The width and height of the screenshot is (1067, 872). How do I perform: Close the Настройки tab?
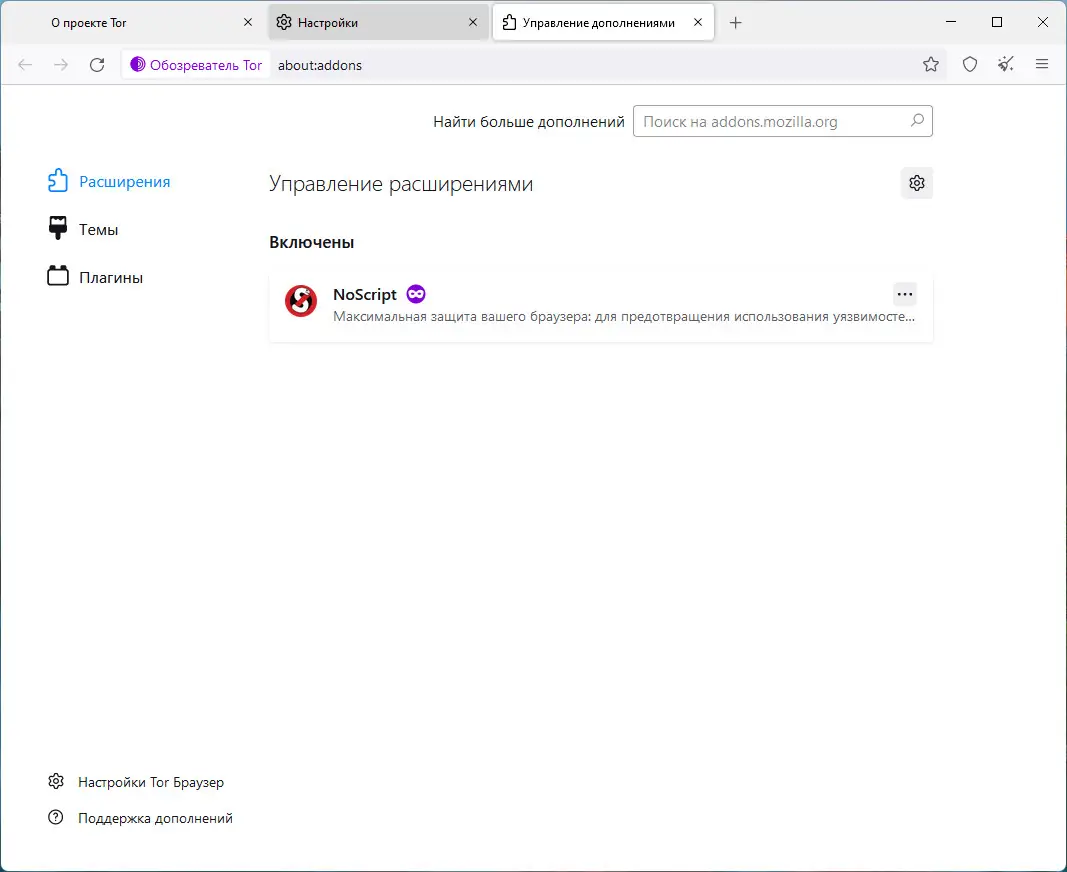pos(473,22)
